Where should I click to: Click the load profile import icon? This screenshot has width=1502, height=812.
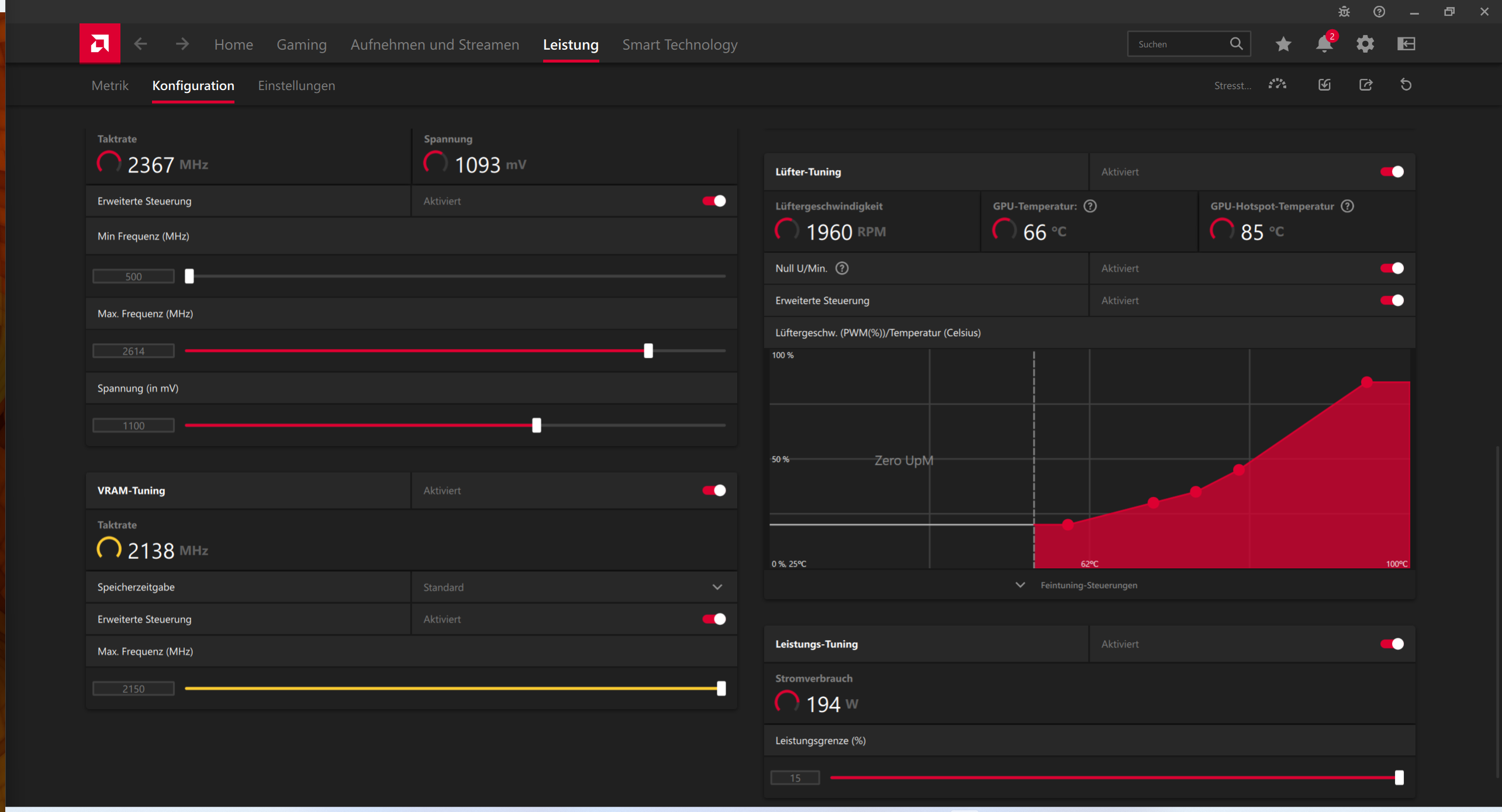[1324, 85]
